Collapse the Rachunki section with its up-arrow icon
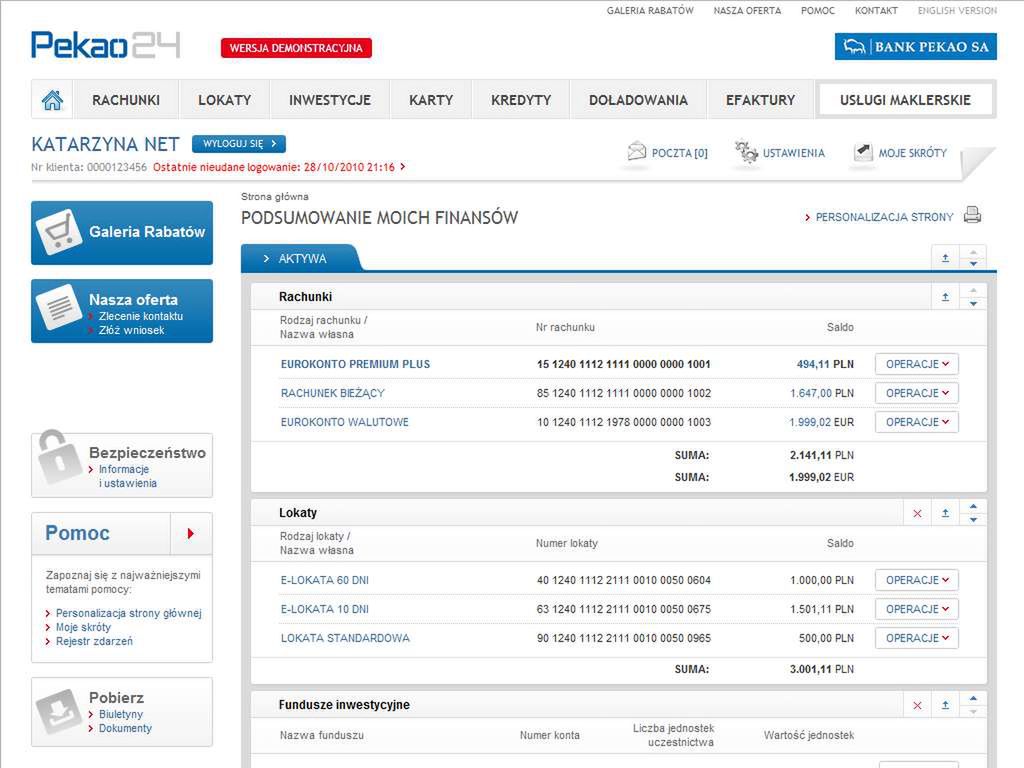Viewport: 1024px width, 768px height. 945,297
